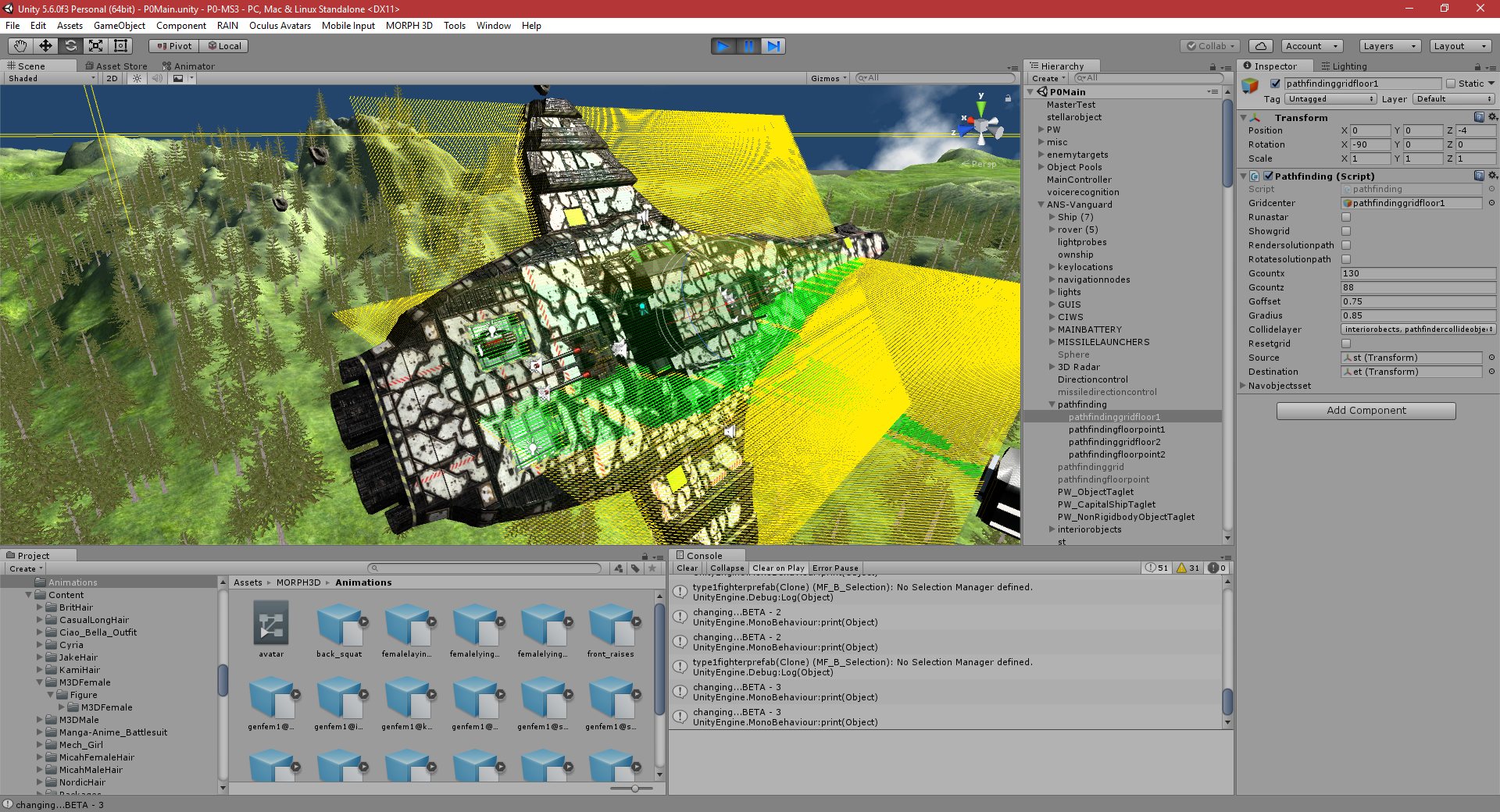Open the GameObject menu

(x=120, y=26)
